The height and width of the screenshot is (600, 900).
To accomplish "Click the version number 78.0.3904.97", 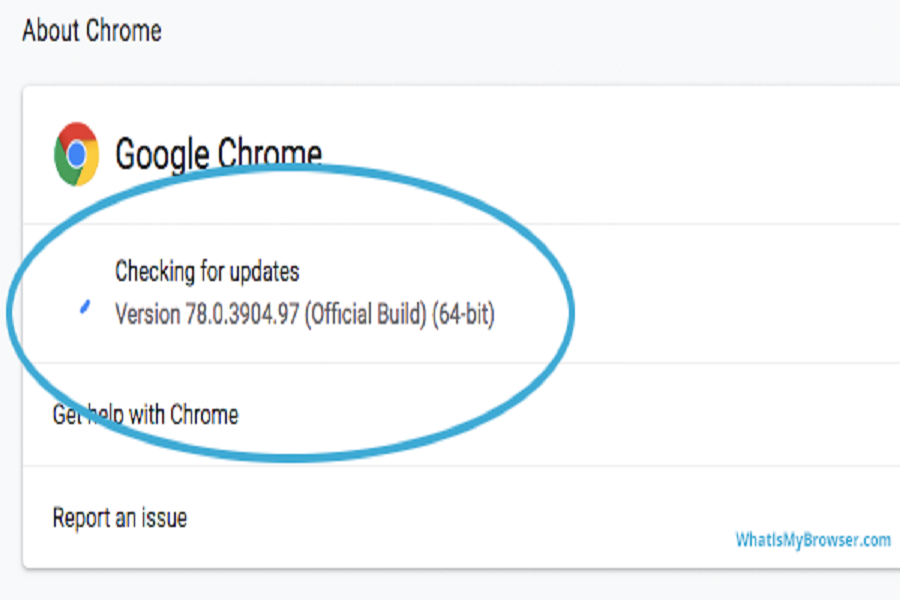I will click(241, 315).
